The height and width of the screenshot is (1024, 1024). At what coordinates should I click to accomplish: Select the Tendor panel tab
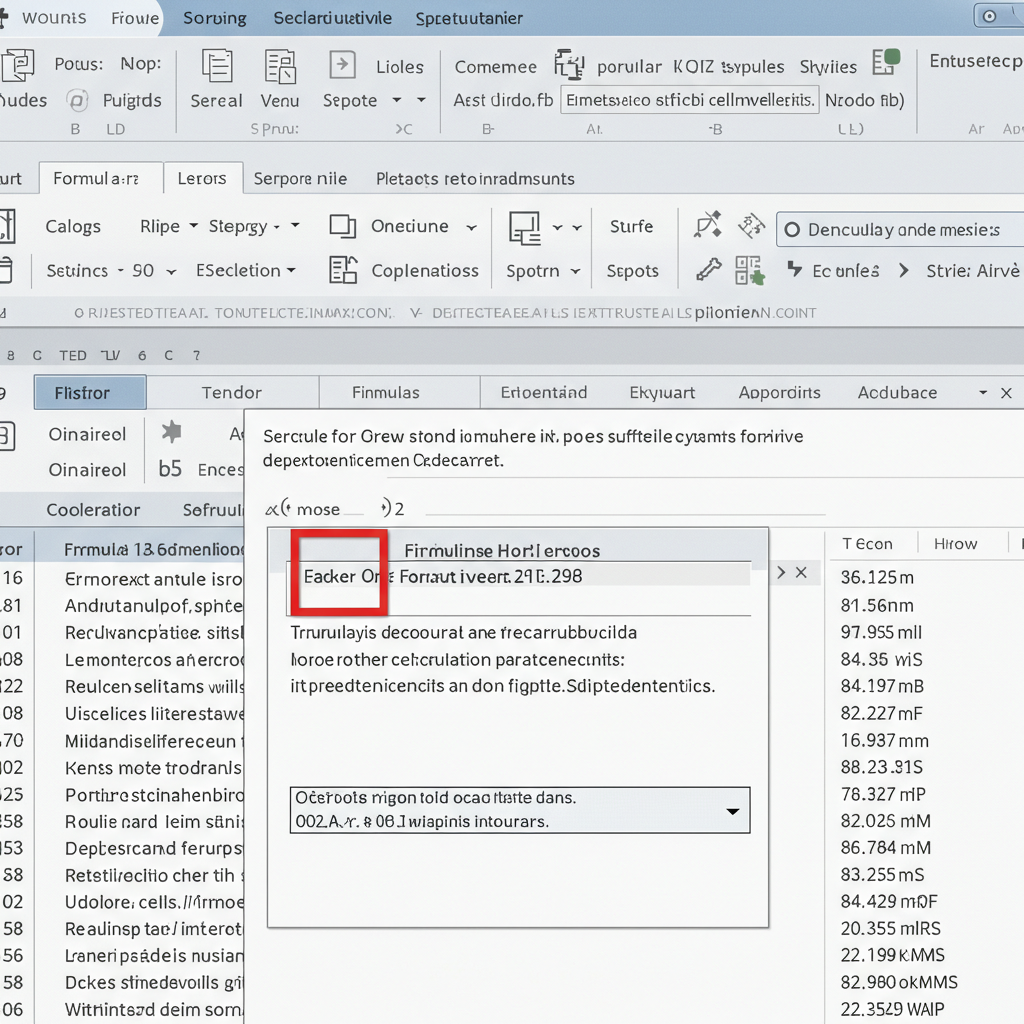click(x=232, y=392)
